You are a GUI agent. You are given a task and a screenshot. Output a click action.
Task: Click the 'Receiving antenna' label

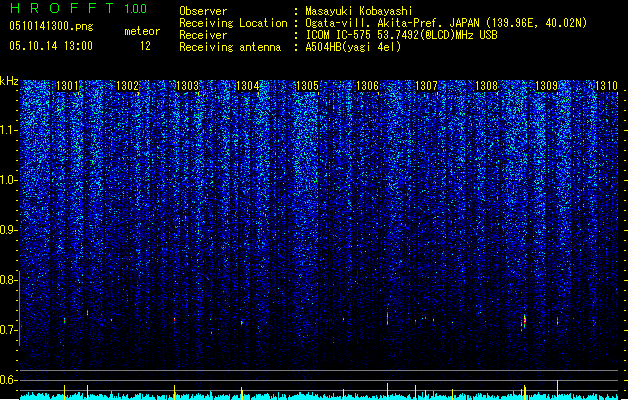click(230, 47)
